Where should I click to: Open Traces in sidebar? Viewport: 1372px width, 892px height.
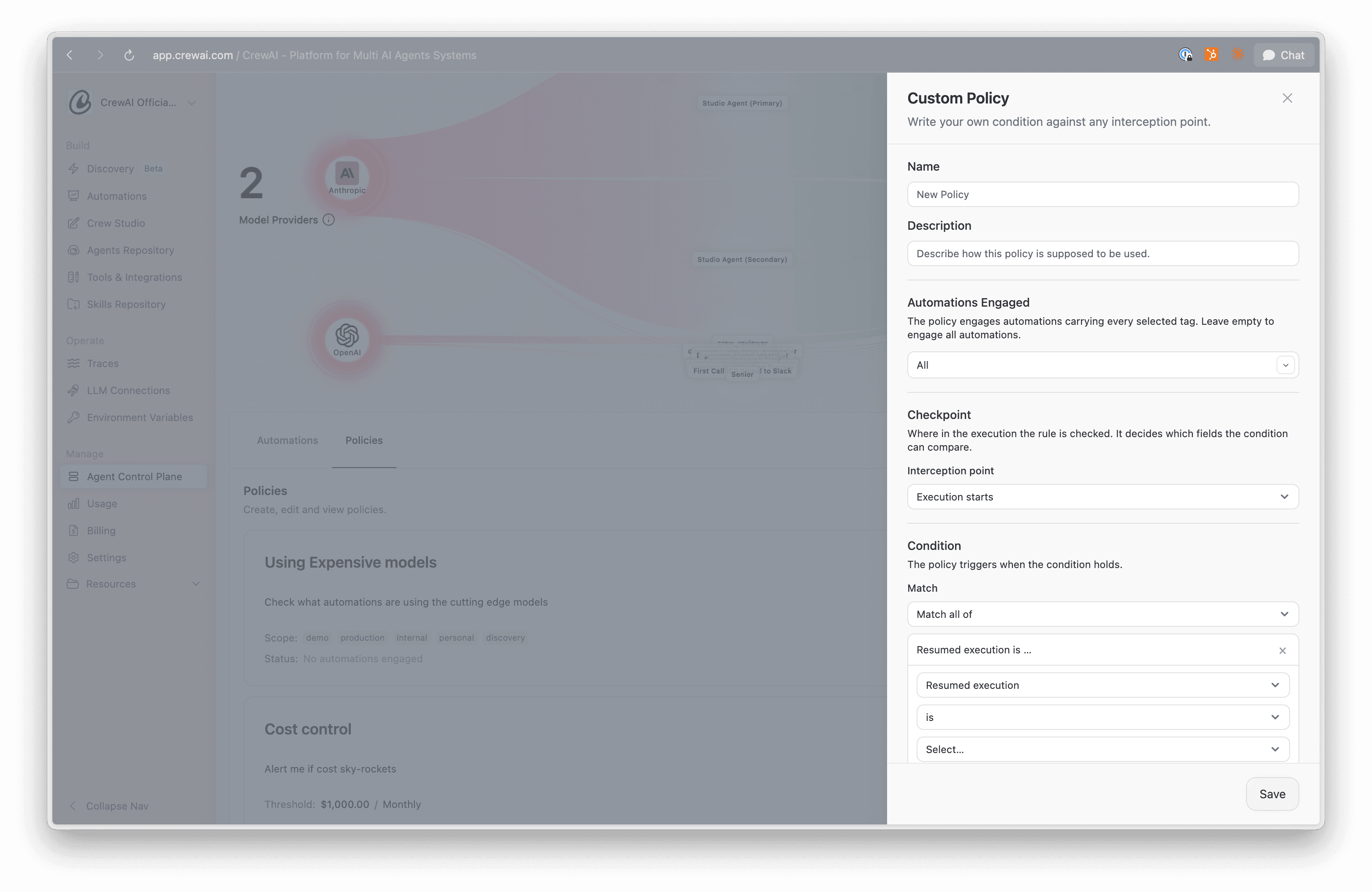pos(133,364)
